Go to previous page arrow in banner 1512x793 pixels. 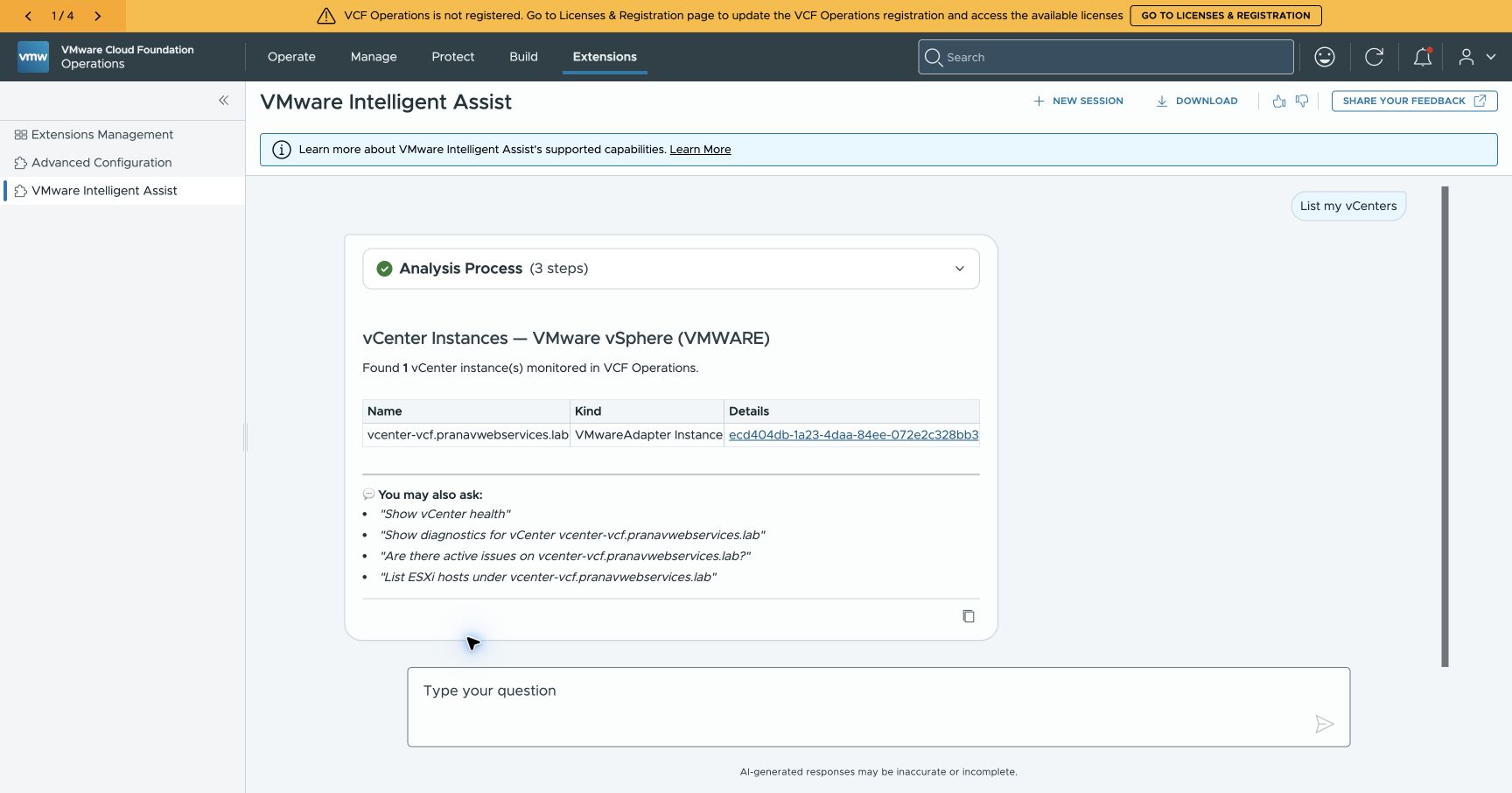28,16
